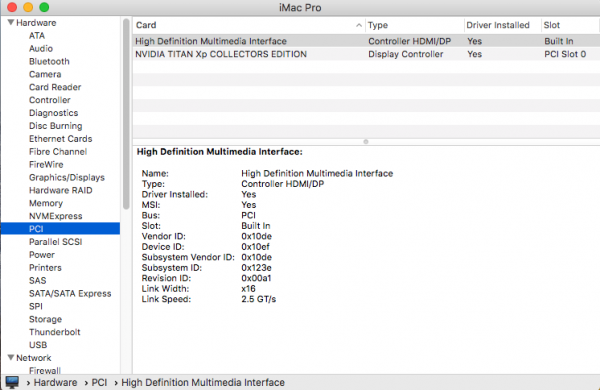
Task: Select NVMExpress in the sidebar
Action: (55, 216)
